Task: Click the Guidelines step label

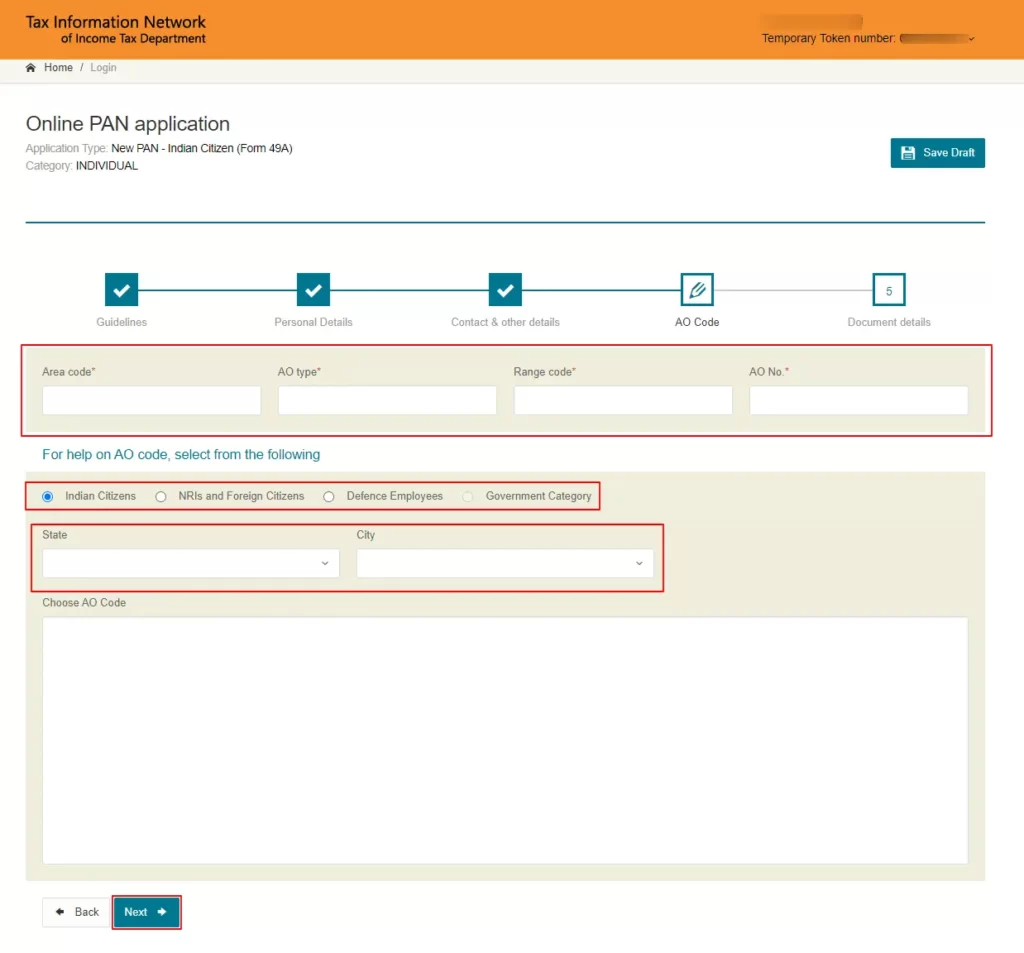Action: (x=121, y=323)
